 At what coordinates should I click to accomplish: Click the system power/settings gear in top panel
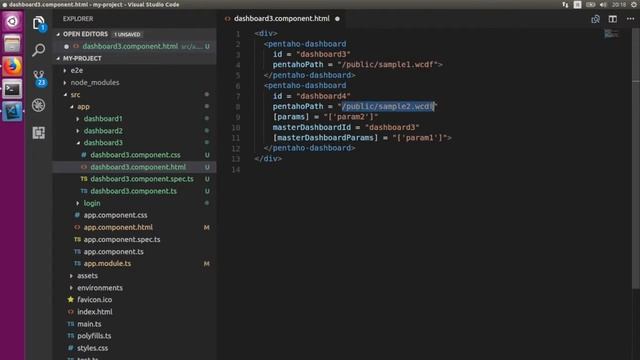pyautogui.click(x=634, y=4)
